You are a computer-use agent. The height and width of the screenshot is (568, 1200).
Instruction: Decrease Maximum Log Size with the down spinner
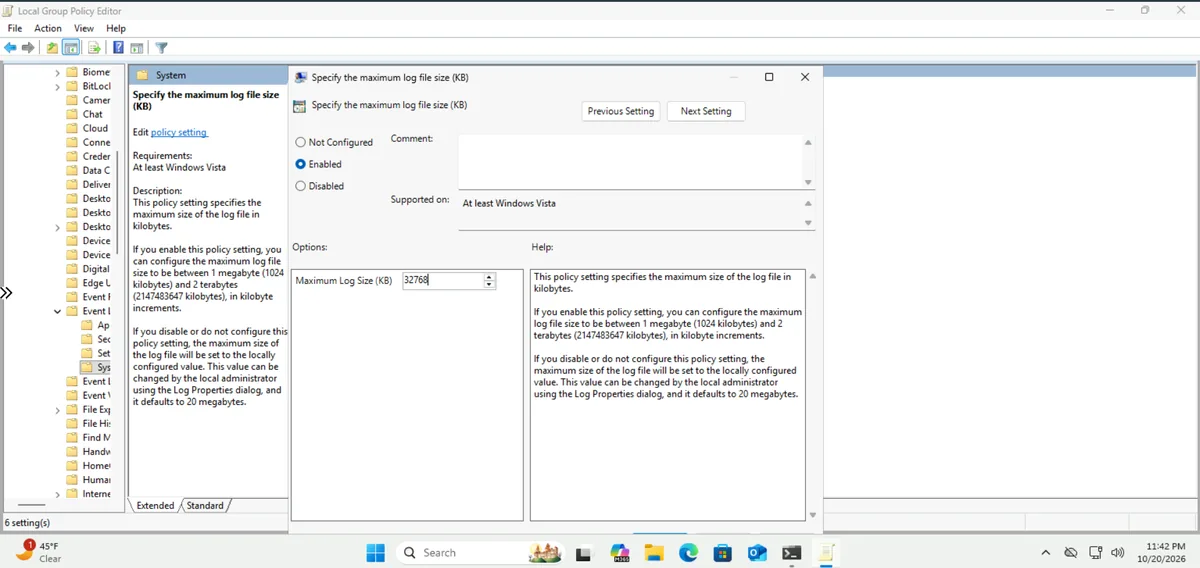point(489,285)
